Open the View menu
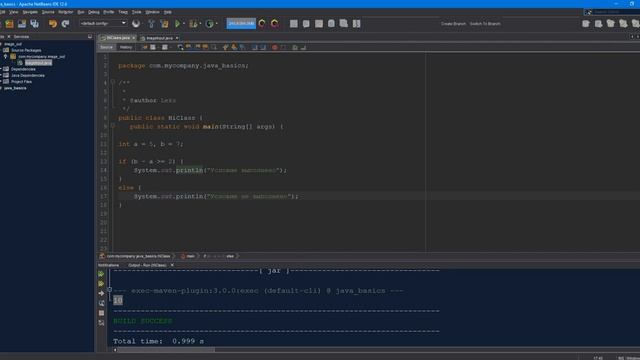Screen dimensions: 640x360 point(13,12)
